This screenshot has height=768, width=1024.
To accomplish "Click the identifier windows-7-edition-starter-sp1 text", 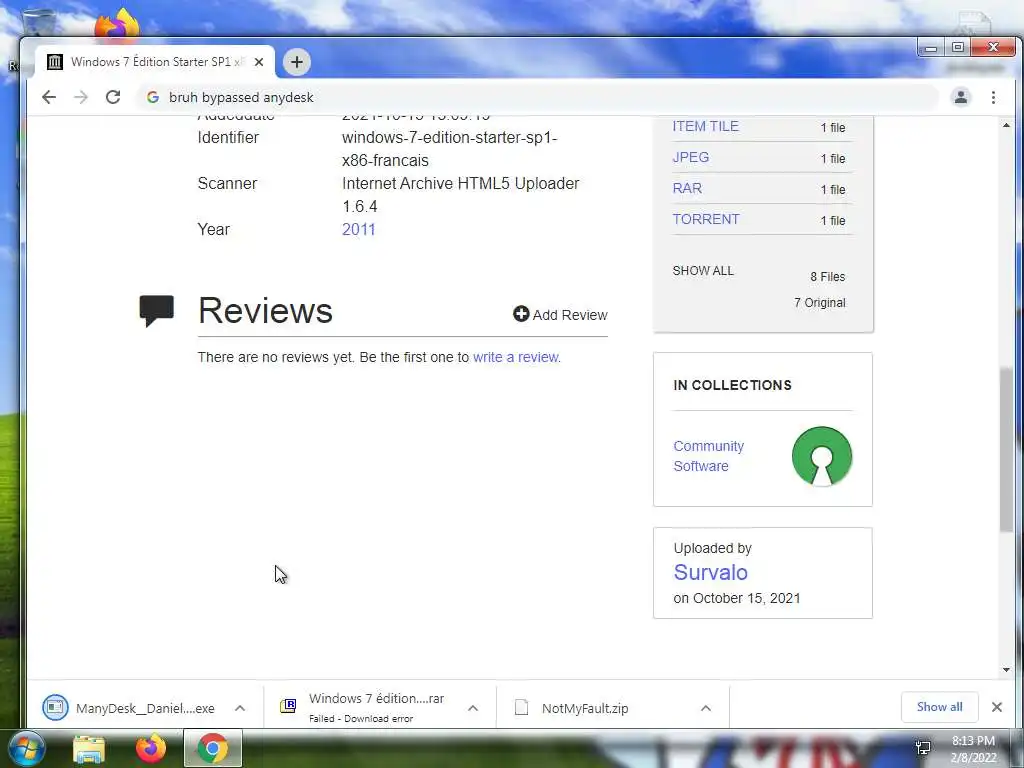I will click(x=449, y=149).
